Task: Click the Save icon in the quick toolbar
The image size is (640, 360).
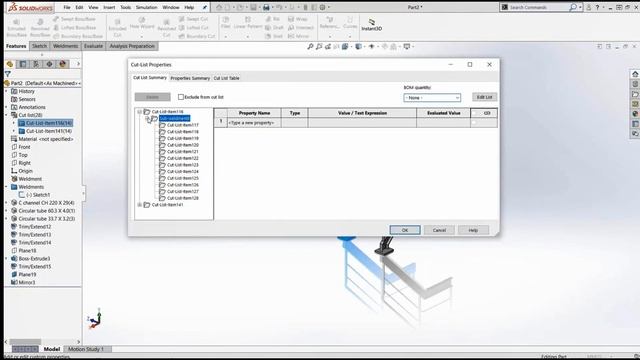Action: pos(253,7)
